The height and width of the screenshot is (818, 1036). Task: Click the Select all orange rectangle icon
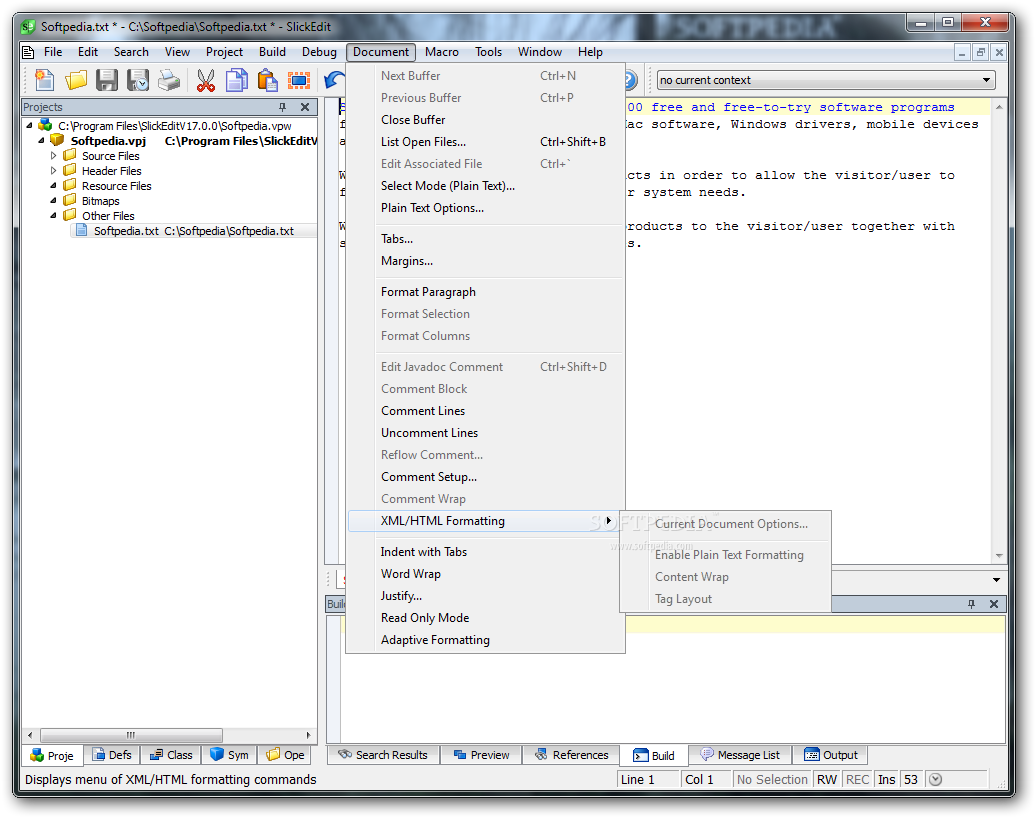pos(299,80)
